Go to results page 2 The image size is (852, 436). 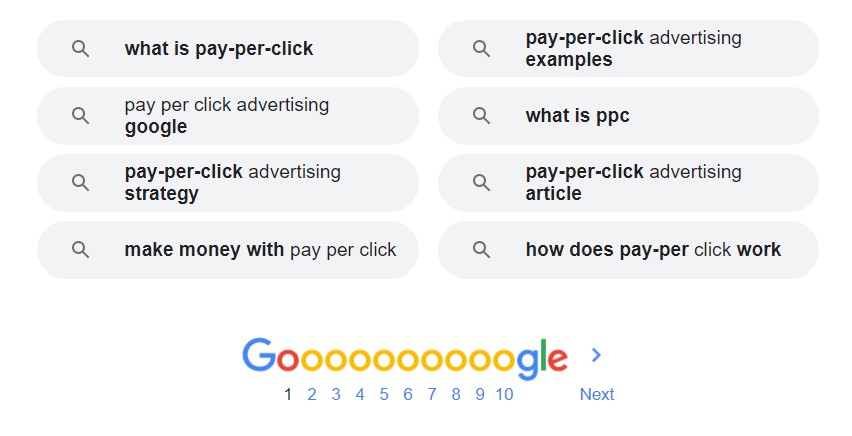coord(312,394)
